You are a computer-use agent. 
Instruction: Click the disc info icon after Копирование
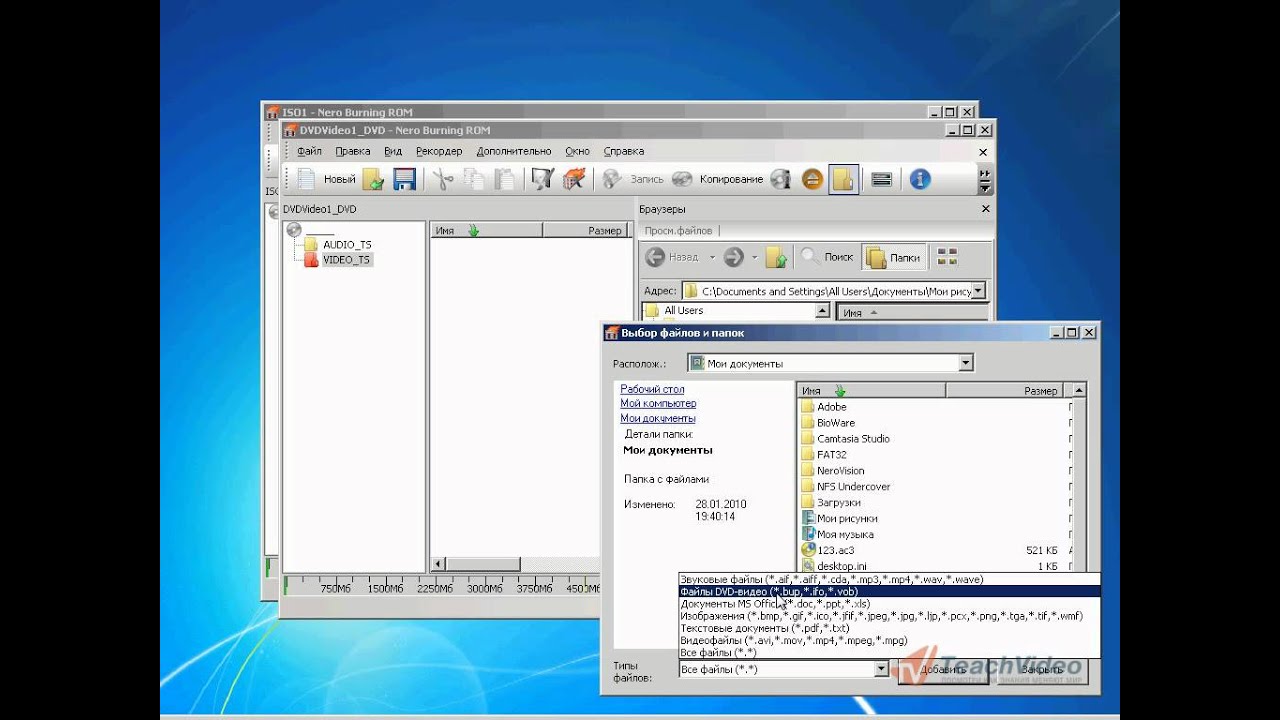coord(781,179)
